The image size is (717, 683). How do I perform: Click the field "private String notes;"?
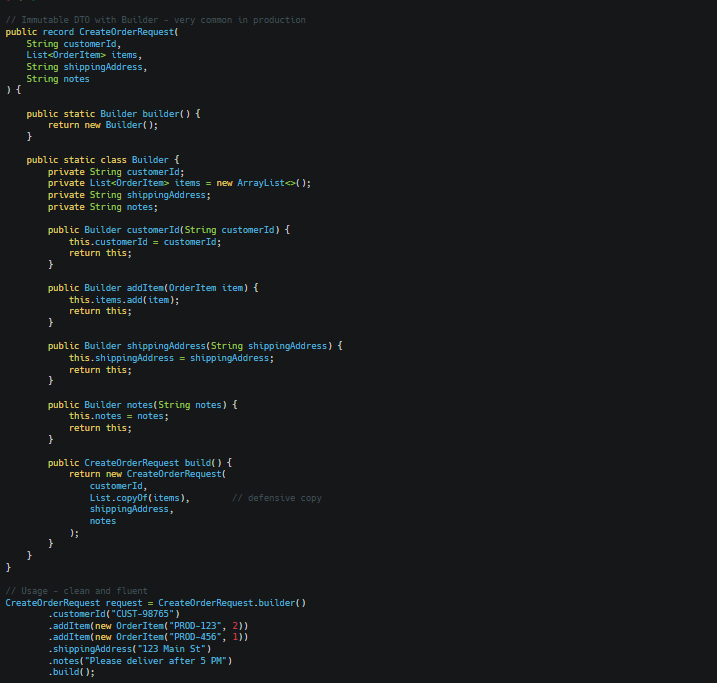point(103,207)
